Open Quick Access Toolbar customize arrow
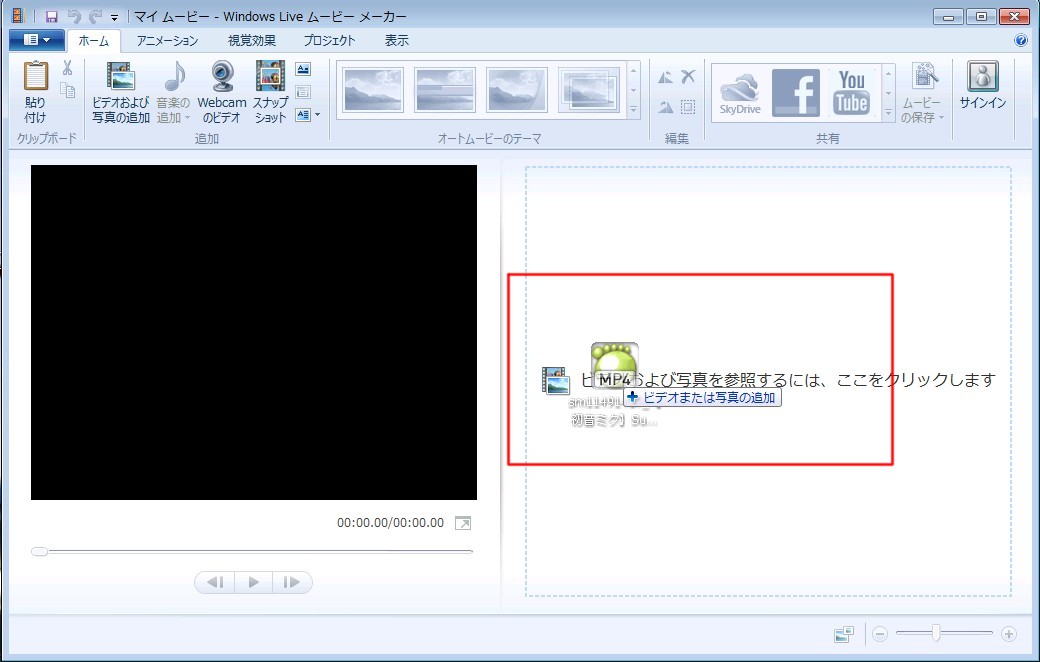 (x=114, y=17)
